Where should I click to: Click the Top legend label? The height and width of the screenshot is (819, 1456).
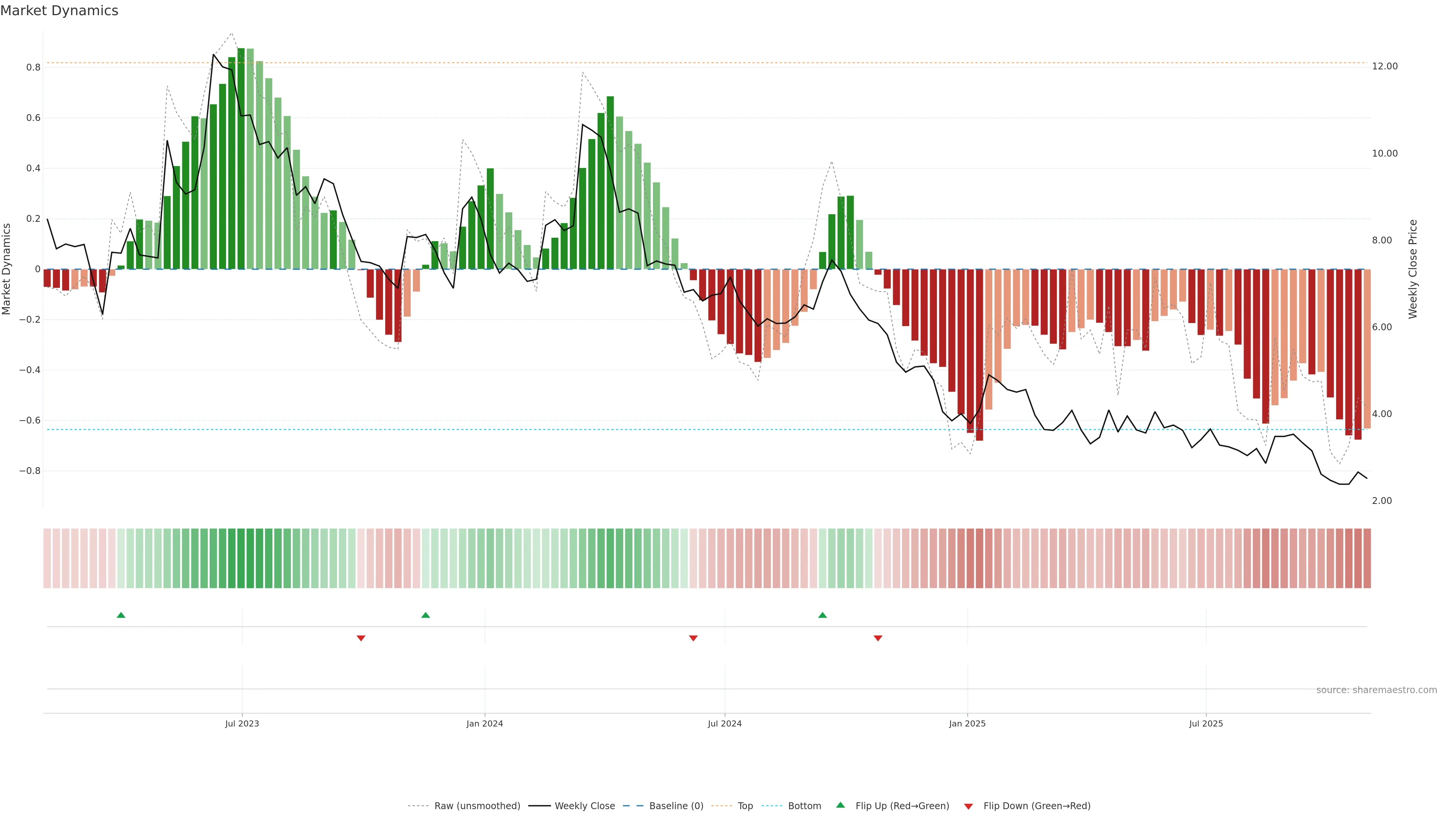[745, 806]
